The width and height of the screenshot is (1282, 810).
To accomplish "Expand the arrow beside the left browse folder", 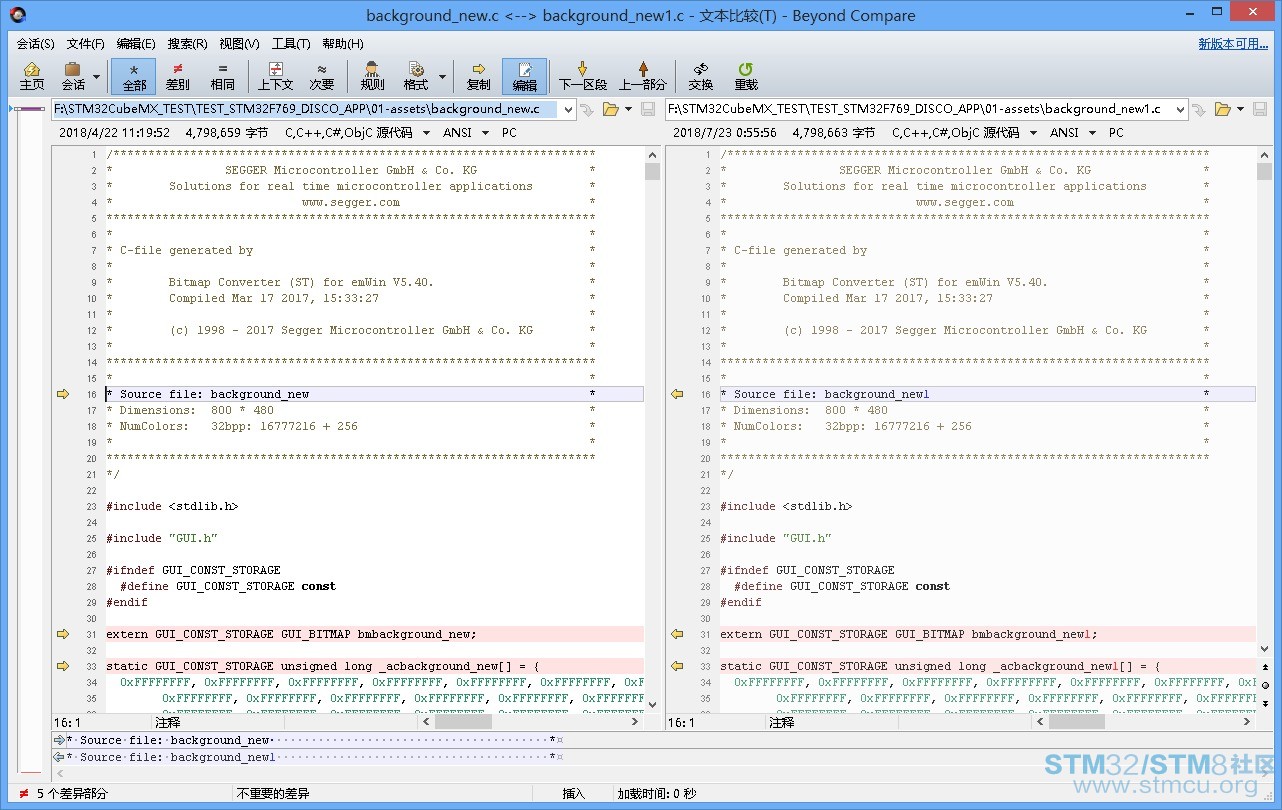I will [628, 109].
